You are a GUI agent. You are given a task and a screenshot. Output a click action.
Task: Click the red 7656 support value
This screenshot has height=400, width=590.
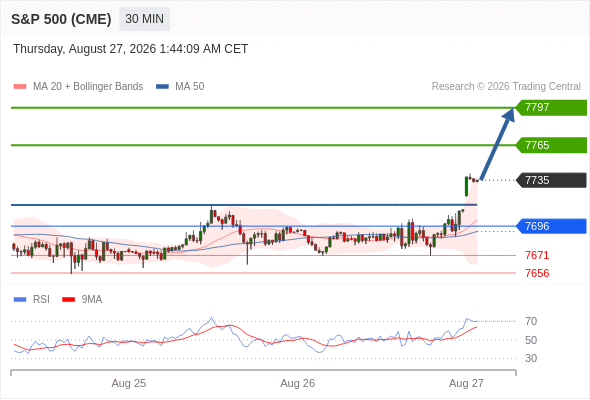(x=537, y=273)
